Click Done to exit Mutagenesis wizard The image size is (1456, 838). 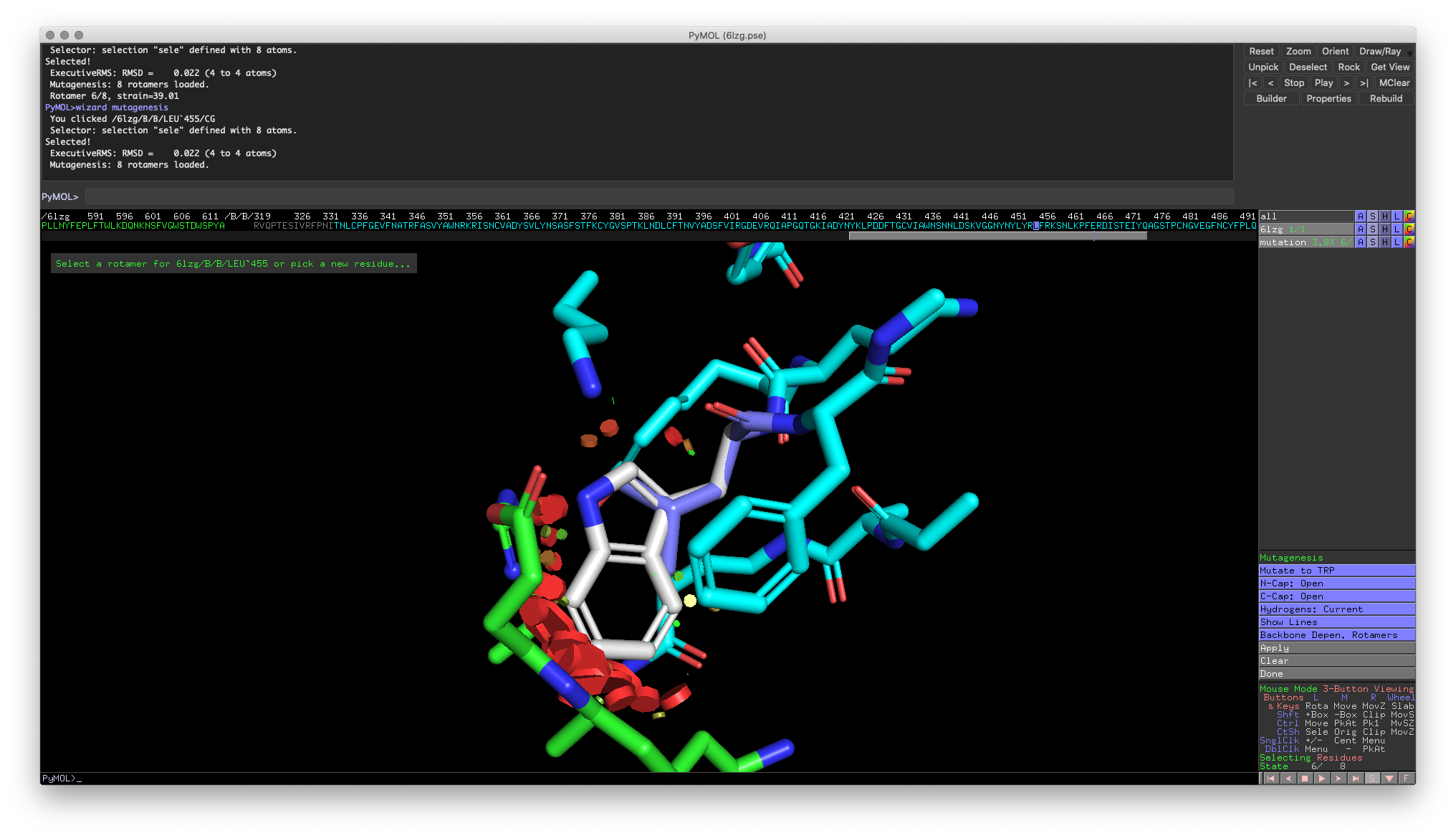click(x=1336, y=674)
